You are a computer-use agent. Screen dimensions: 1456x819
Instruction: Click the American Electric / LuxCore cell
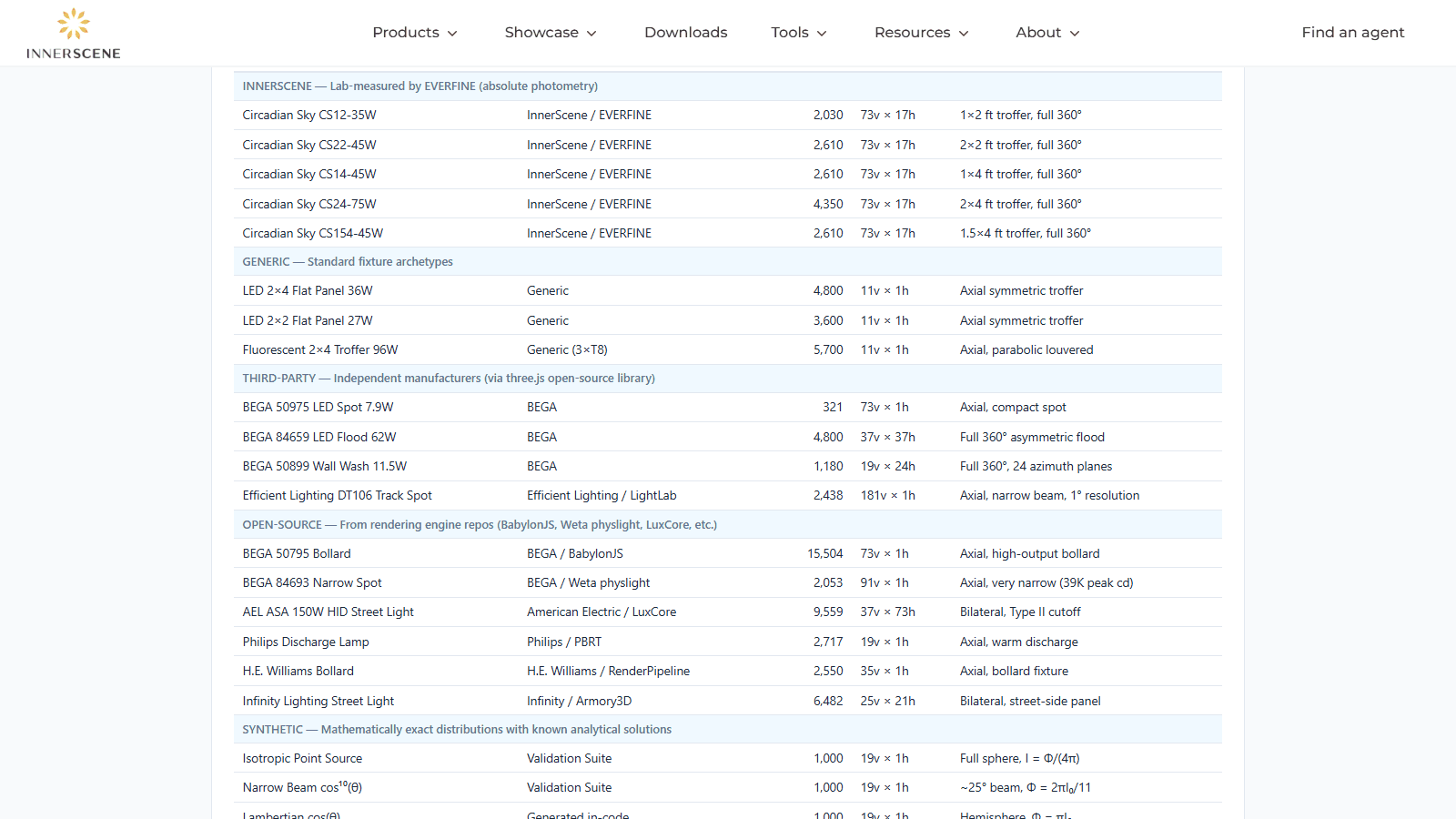[x=602, y=612]
